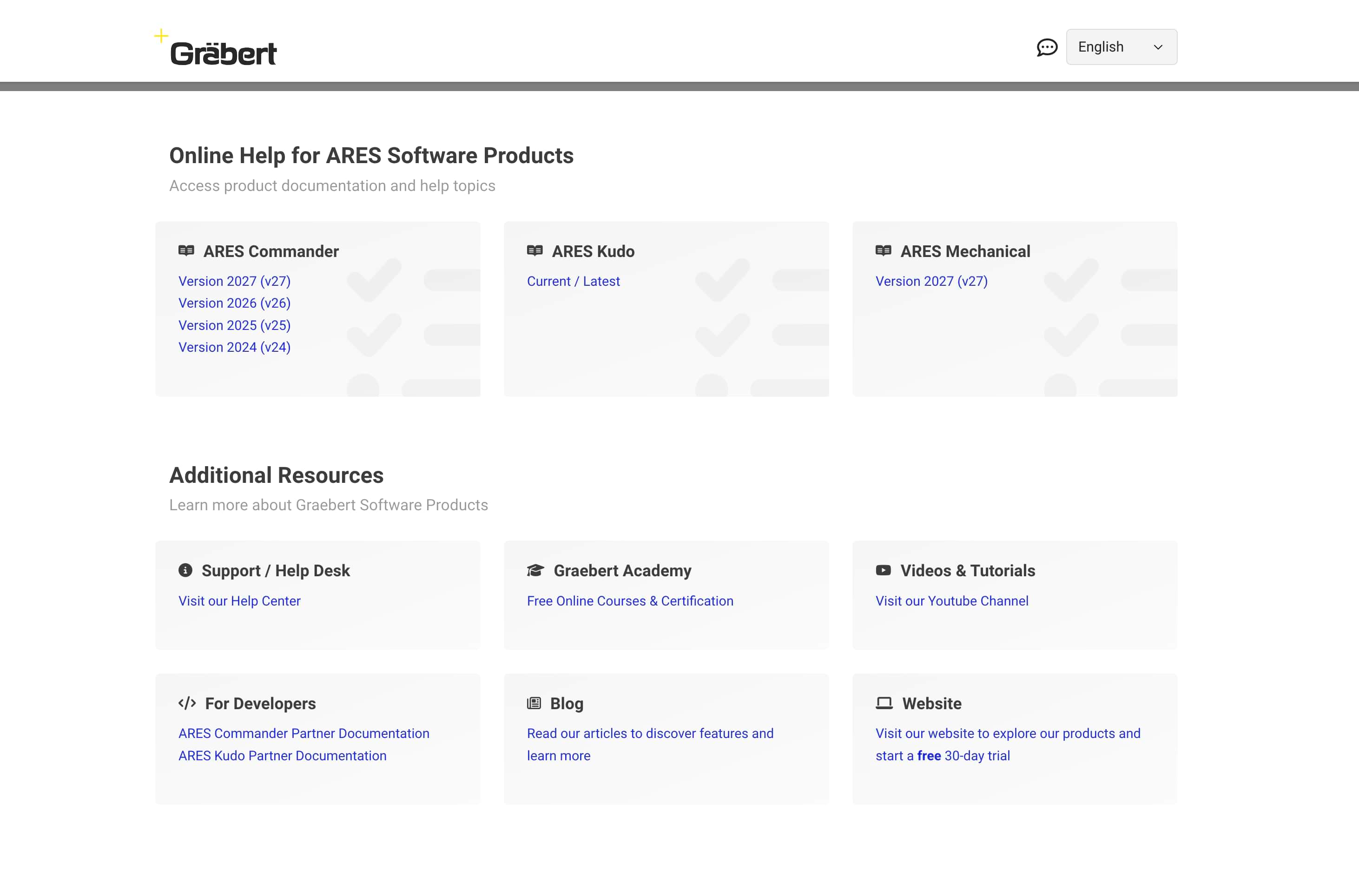Click the info icon next to Support / Help Desk
This screenshot has height=896, width=1359.
(185, 570)
